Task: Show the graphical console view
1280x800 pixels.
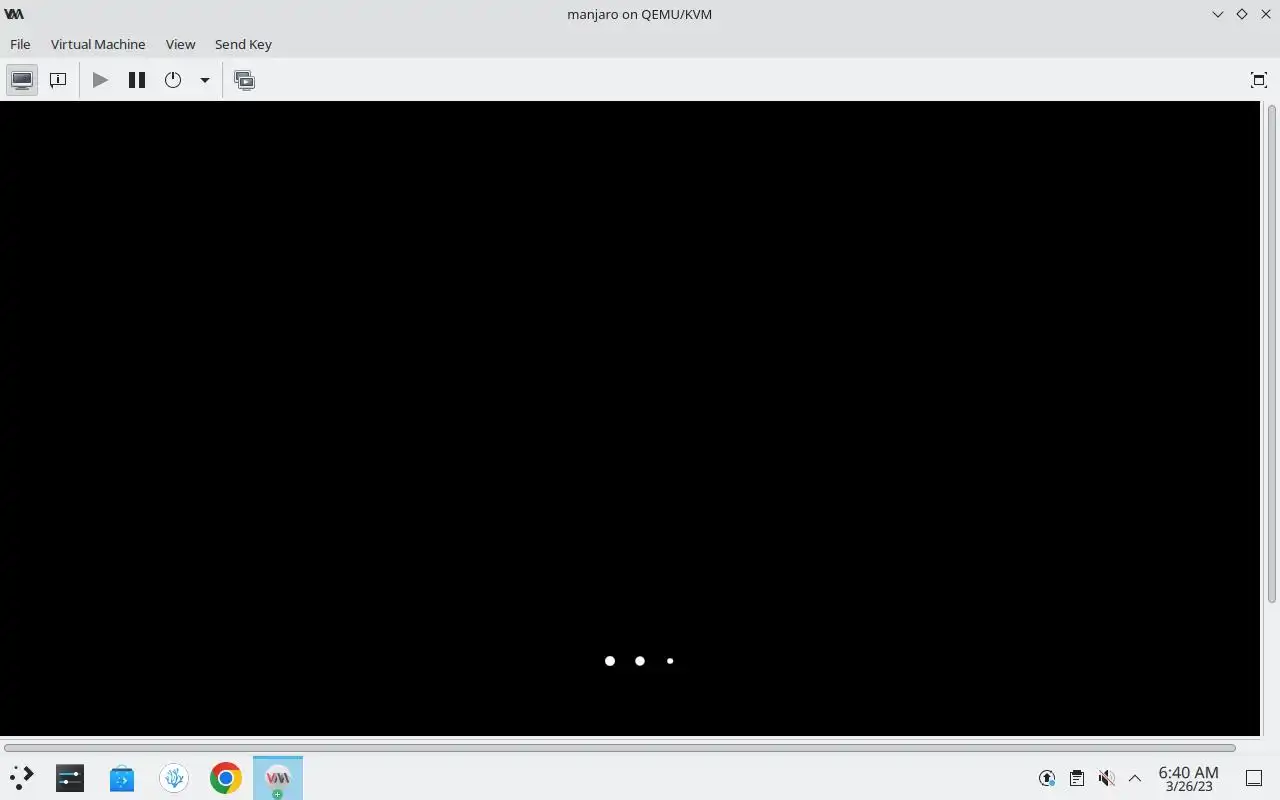Action: click(x=22, y=80)
